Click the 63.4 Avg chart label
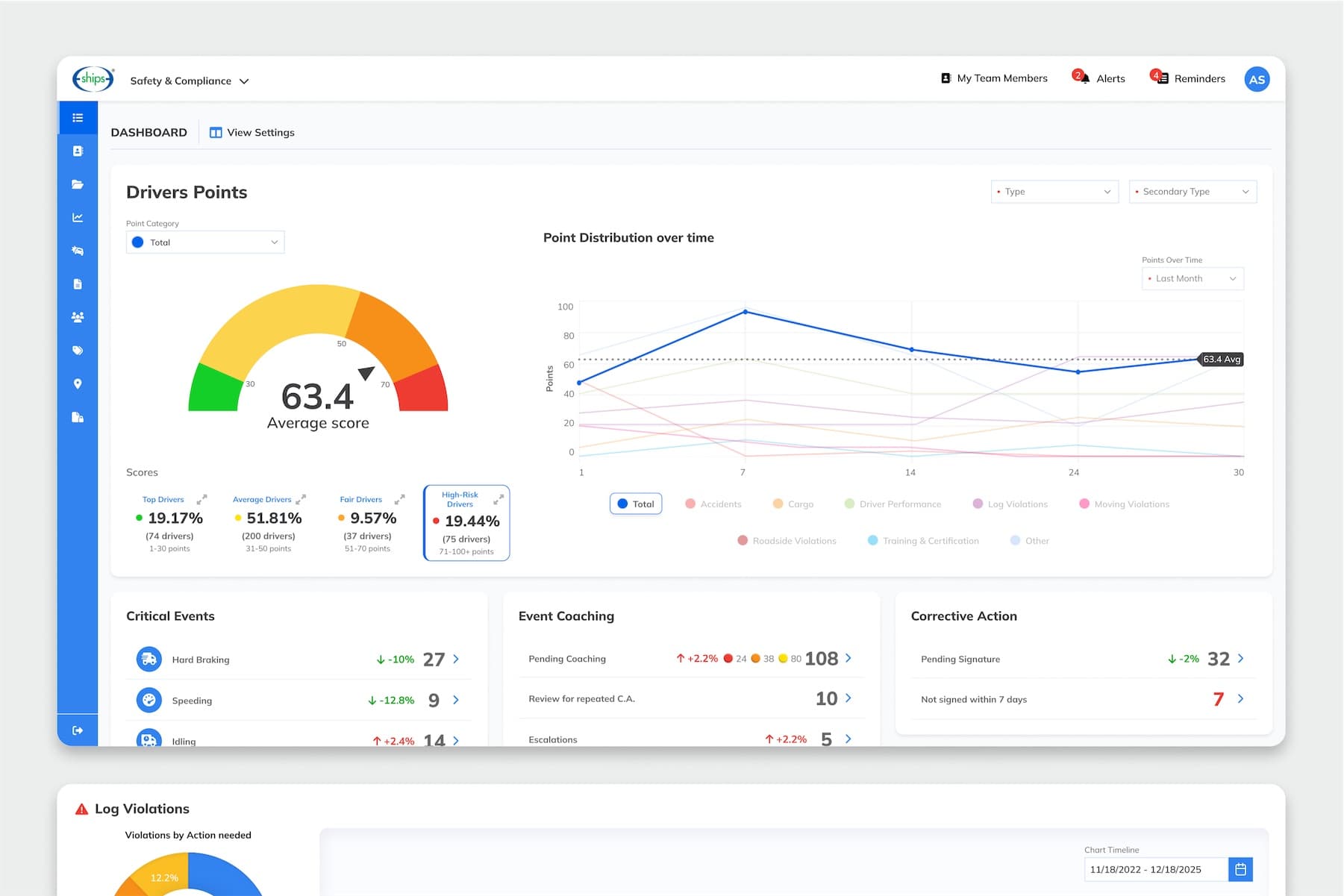This screenshot has height=896, width=1344. point(1221,360)
